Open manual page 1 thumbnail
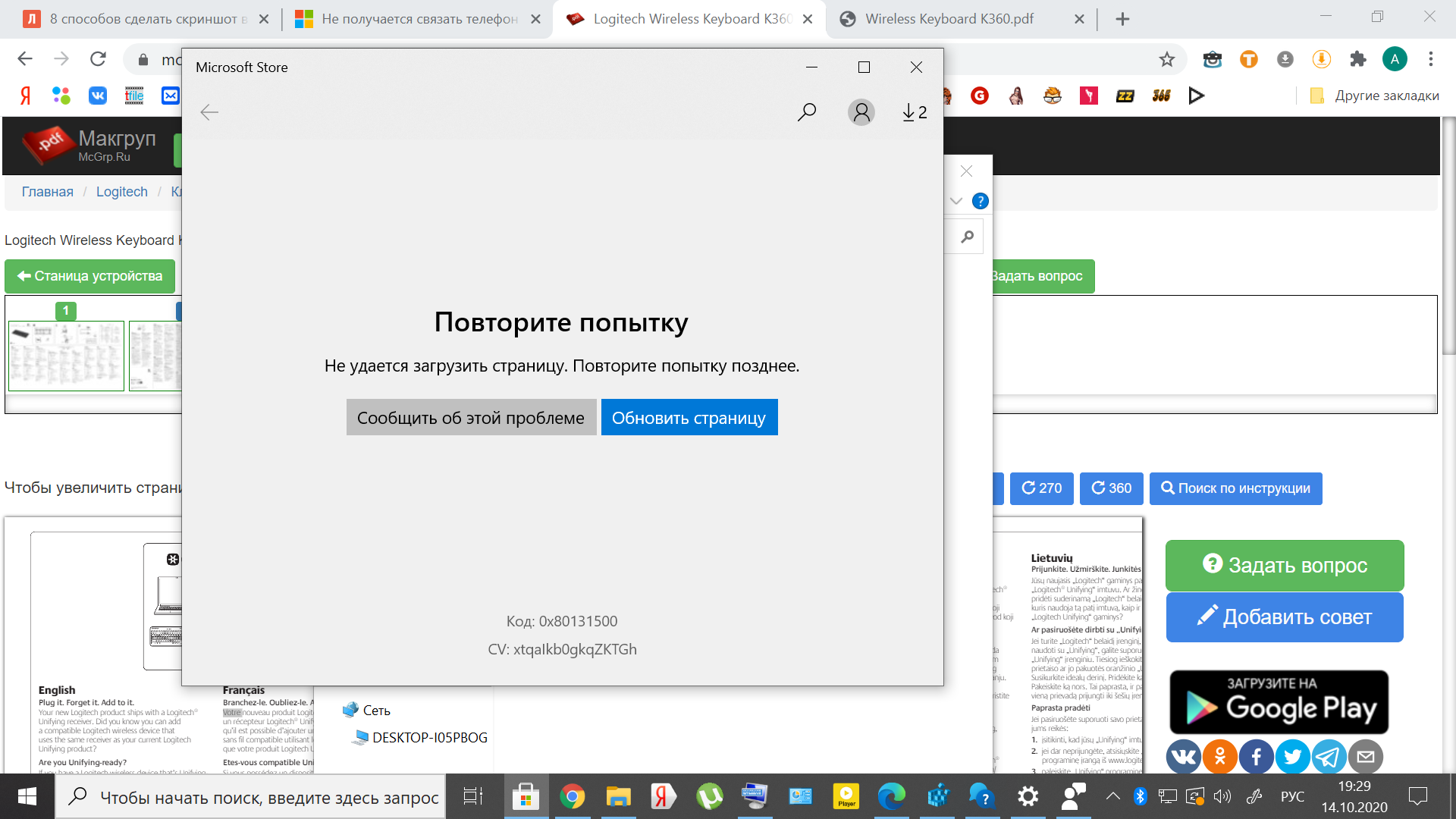The image size is (1456, 819). (x=66, y=356)
